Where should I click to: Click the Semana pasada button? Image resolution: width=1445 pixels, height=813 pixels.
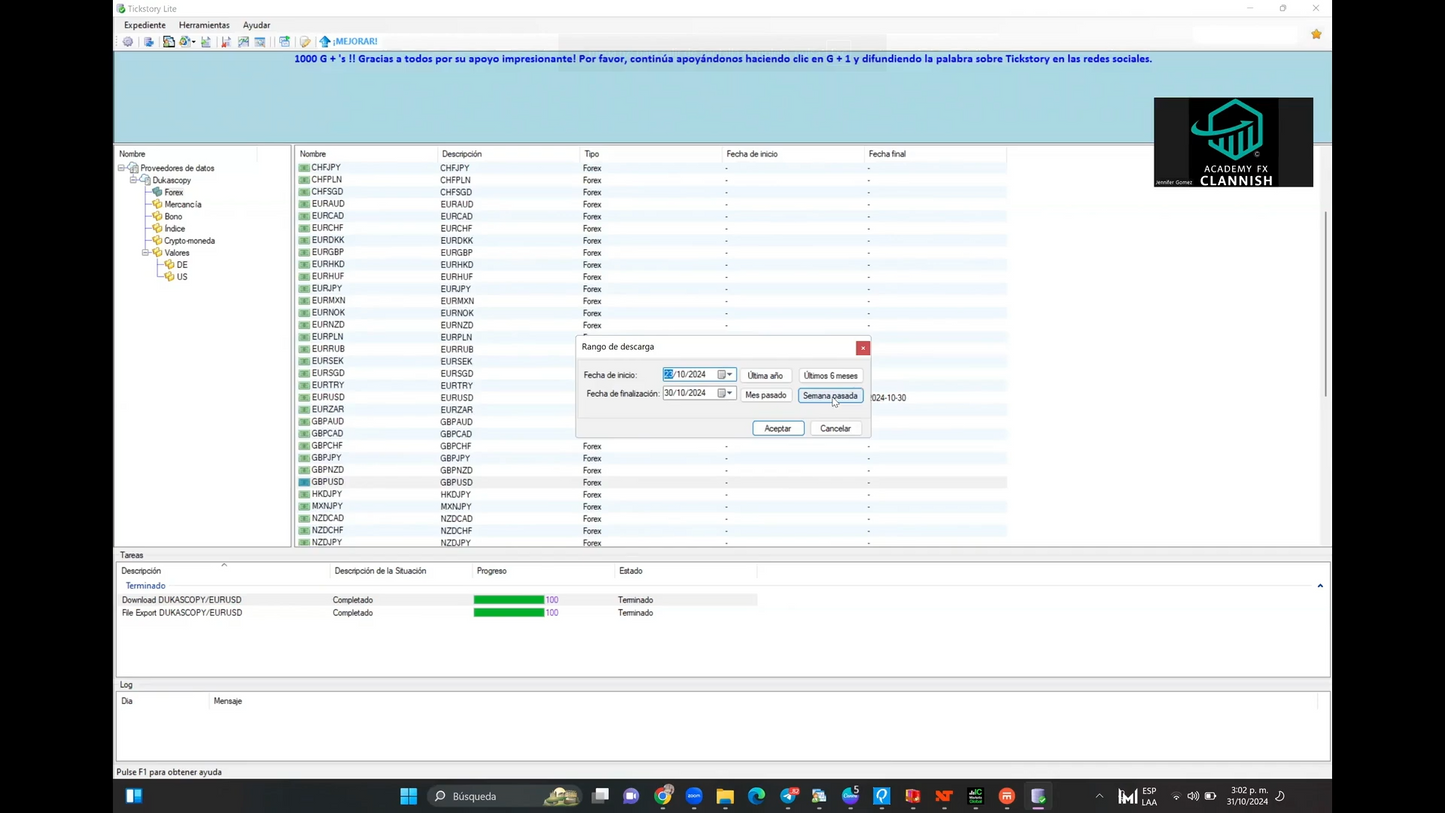coord(830,396)
